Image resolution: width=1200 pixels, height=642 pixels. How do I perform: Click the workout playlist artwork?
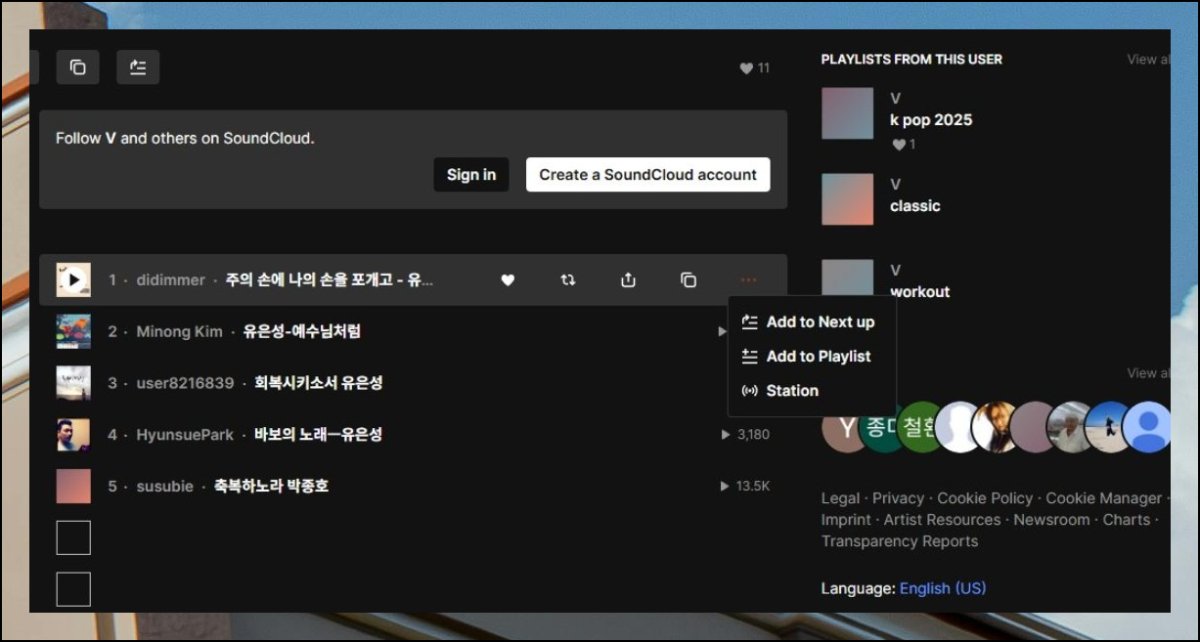tap(847, 278)
